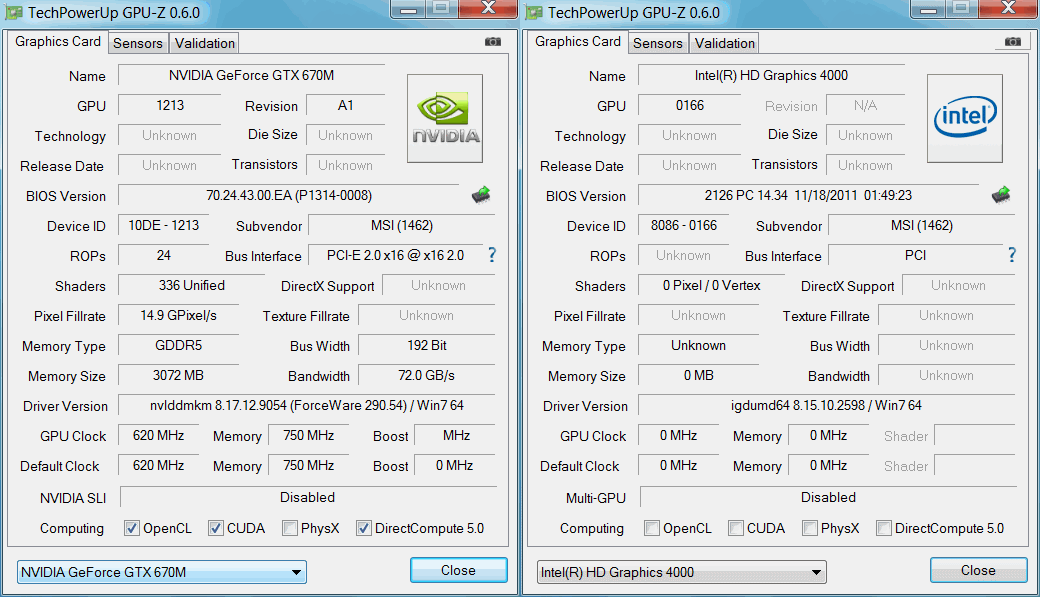Click the camera screenshot icon in Intel window
Image resolution: width=1040 pixels, height=597 pixels.
pos(1012,42)
